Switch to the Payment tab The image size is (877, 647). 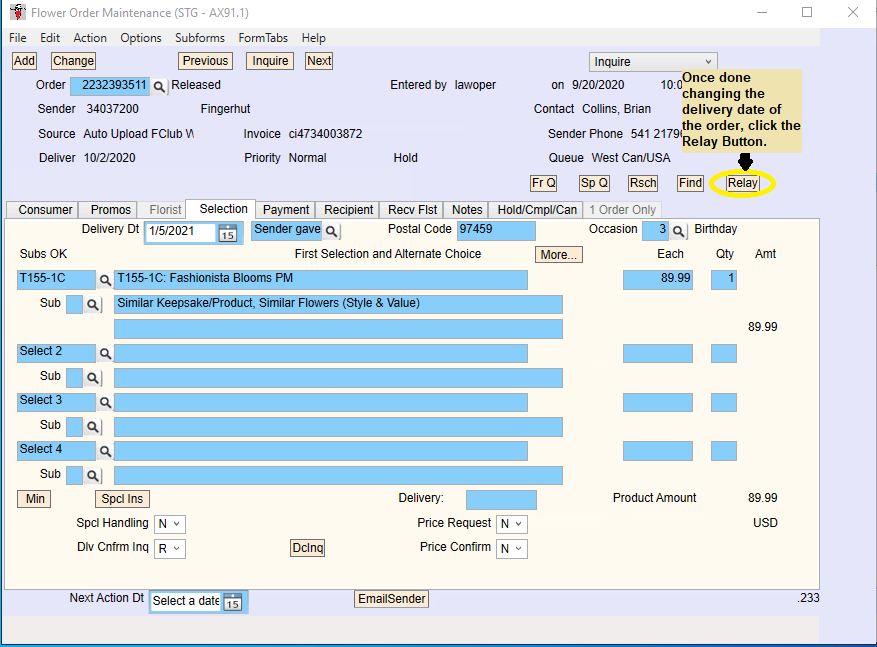[286, 210]
